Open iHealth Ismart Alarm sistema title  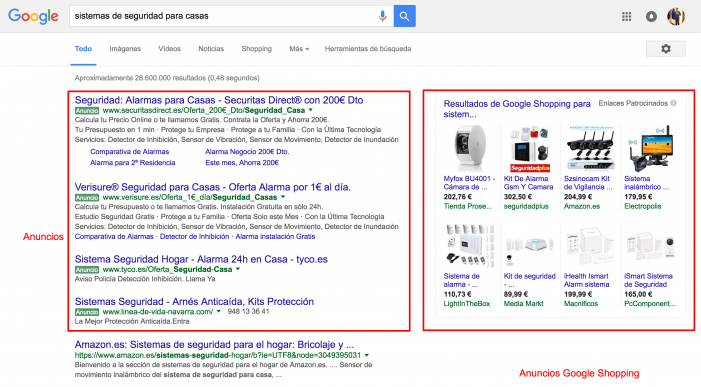point(587,280)
